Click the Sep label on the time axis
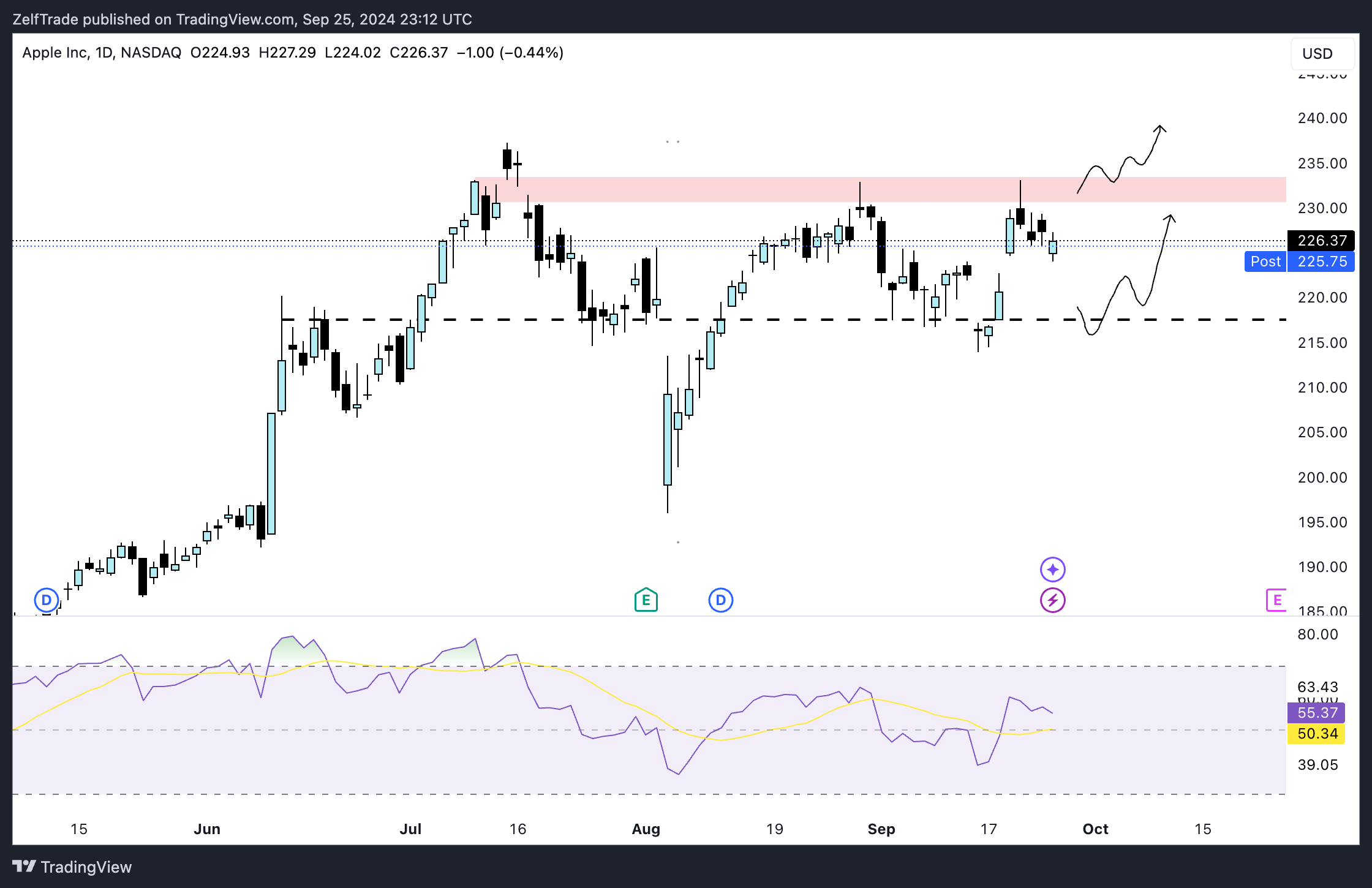Viewport: 1372px width, 888px height. [881, 829]
